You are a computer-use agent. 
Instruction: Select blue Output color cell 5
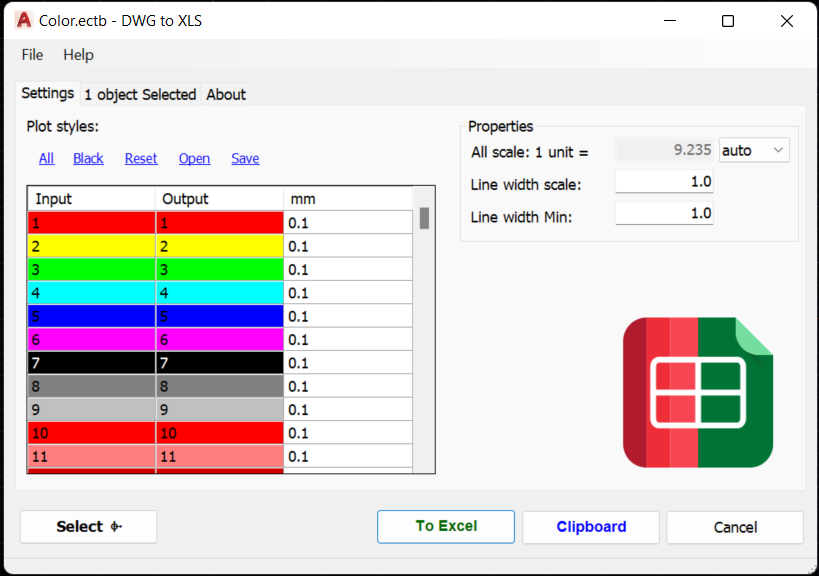[x=220, y=316]
